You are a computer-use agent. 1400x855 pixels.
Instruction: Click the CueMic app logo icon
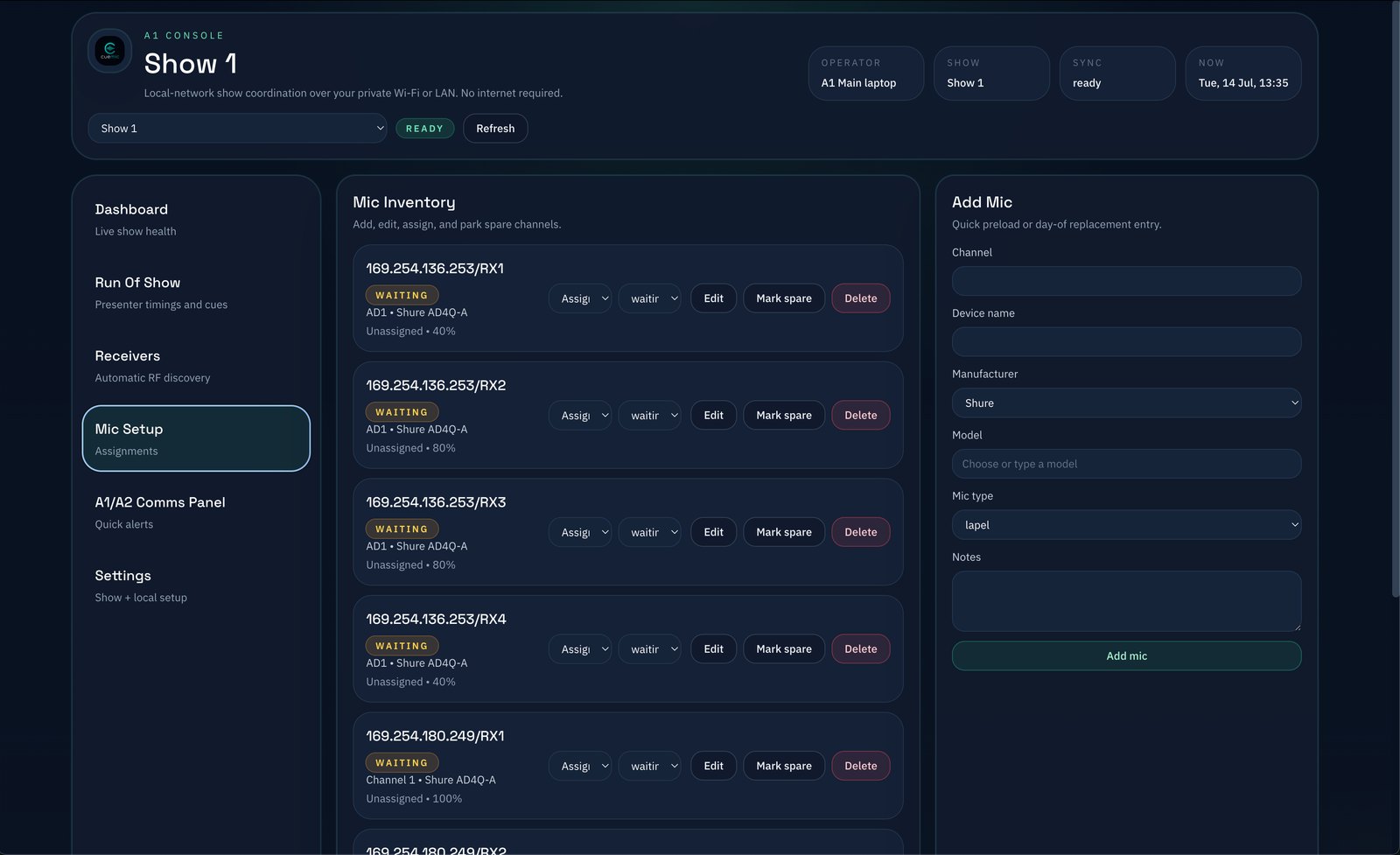[x=109, y=51]
